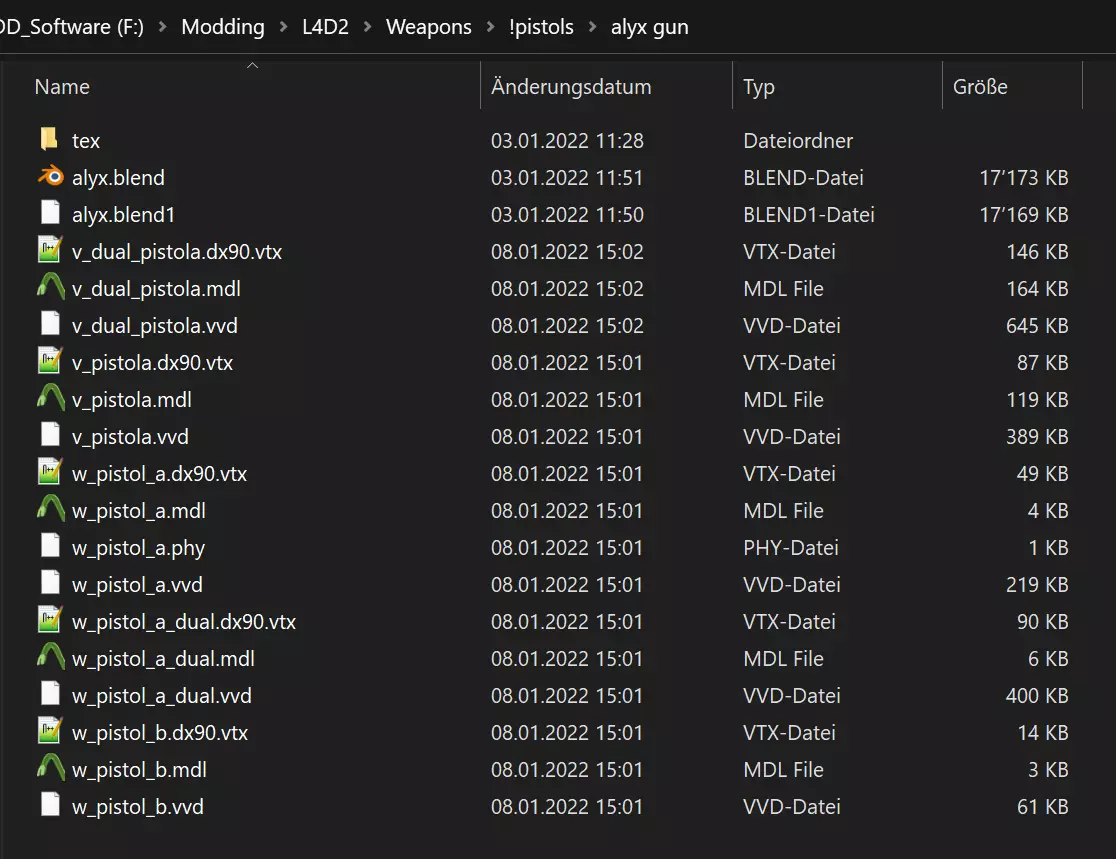Image resolution: width=1116 pixels, height=859 pixels.
Task: Open the chevron after Weapons in breadcrumb
Action: pos(491,27)
